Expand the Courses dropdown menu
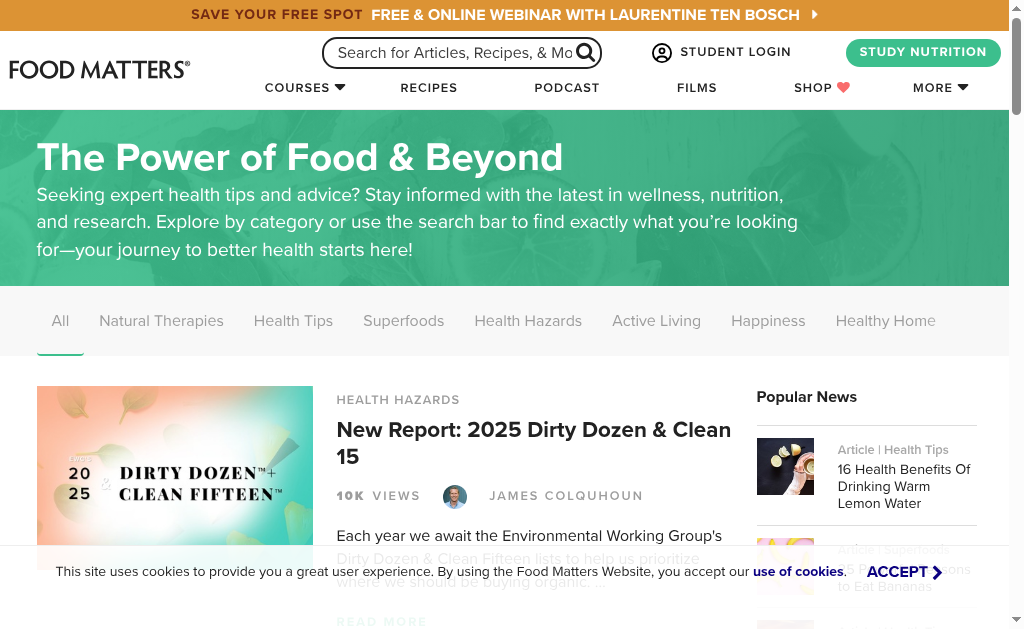Viewport: 1024px width, 629px height. [x=304, y=88]
